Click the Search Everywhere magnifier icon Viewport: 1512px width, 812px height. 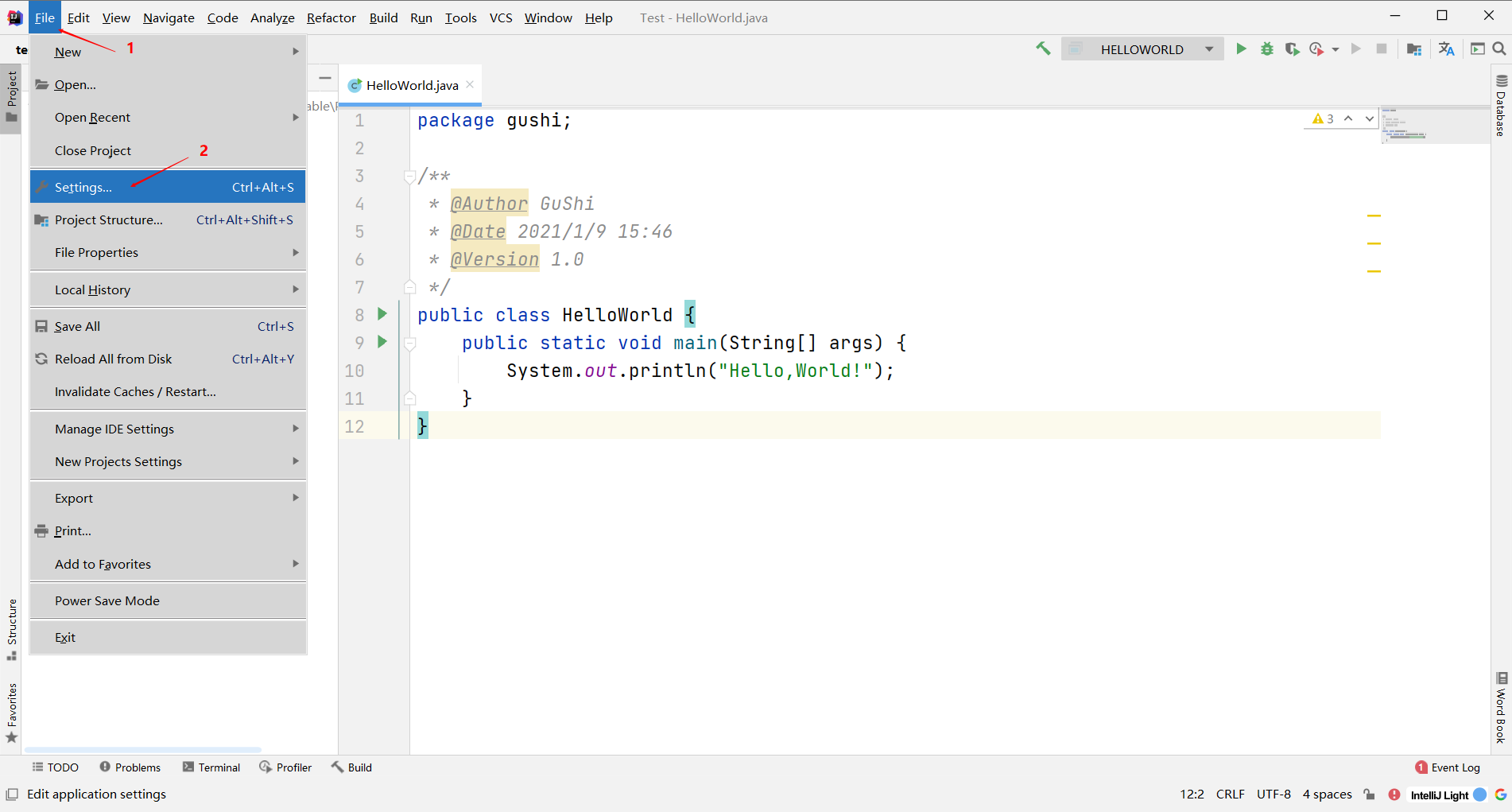pos(1499,49)
